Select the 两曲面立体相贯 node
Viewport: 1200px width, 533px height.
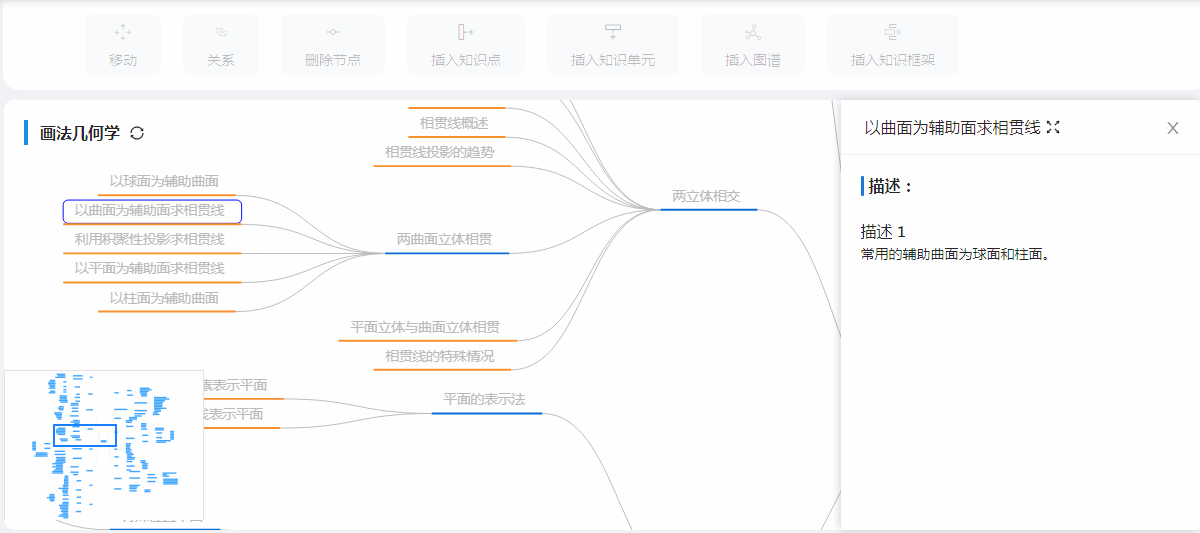point(444,240)
